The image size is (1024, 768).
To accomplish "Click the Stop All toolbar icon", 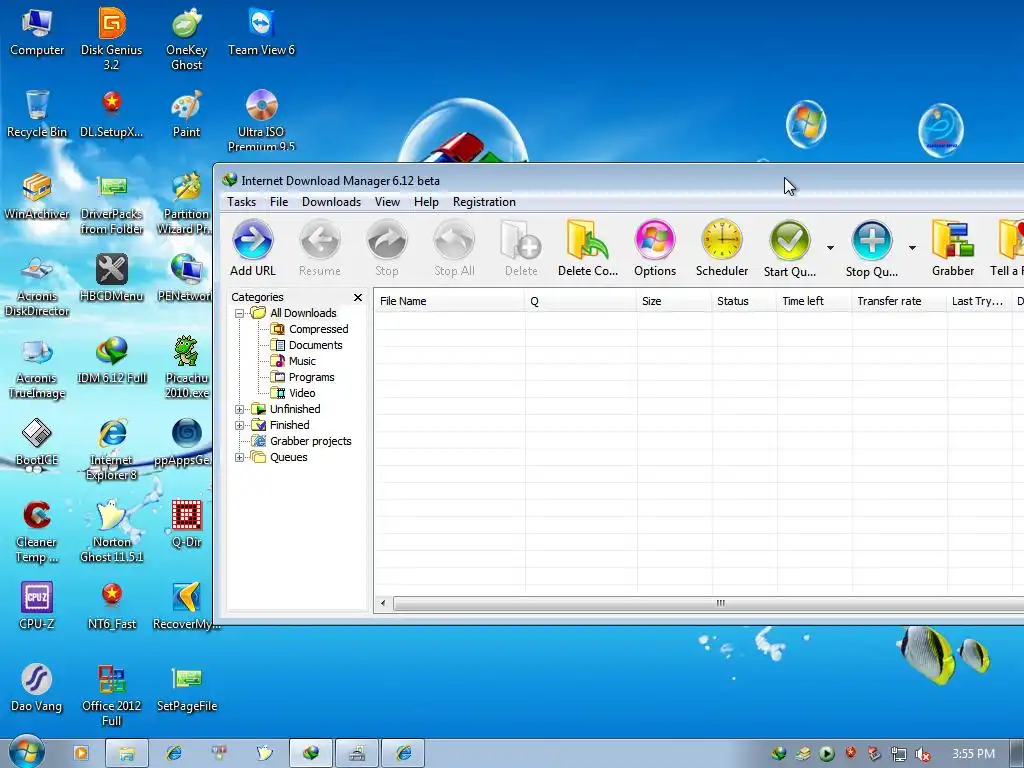I will pos(454,248).
